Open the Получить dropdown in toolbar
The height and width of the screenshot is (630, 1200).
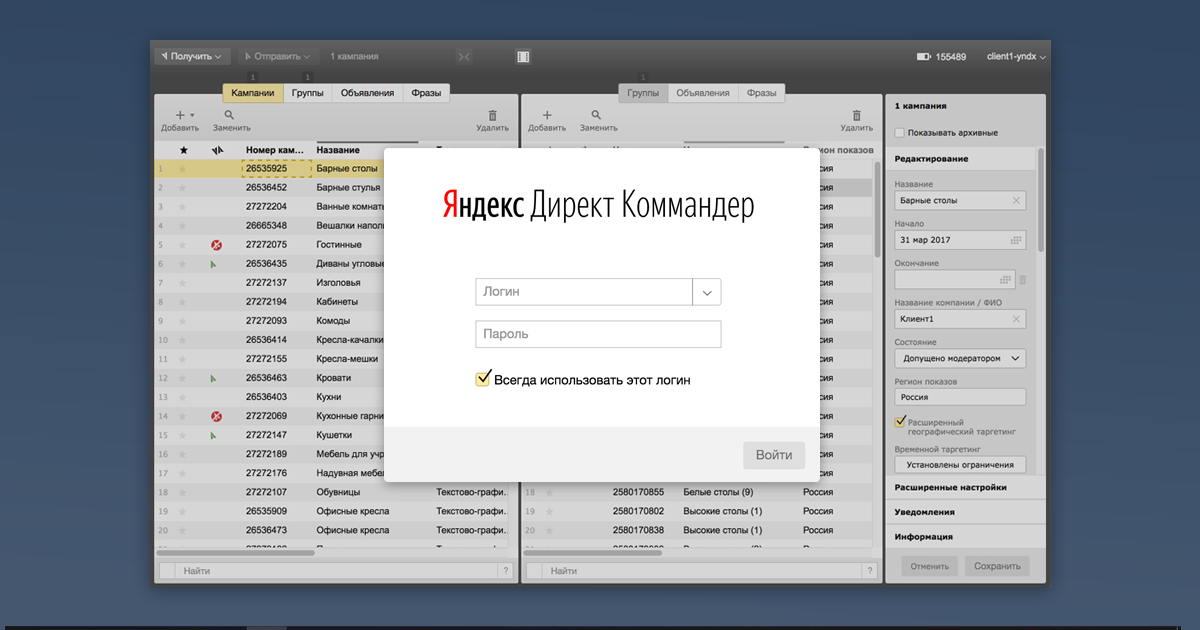[x=193, y=57]
